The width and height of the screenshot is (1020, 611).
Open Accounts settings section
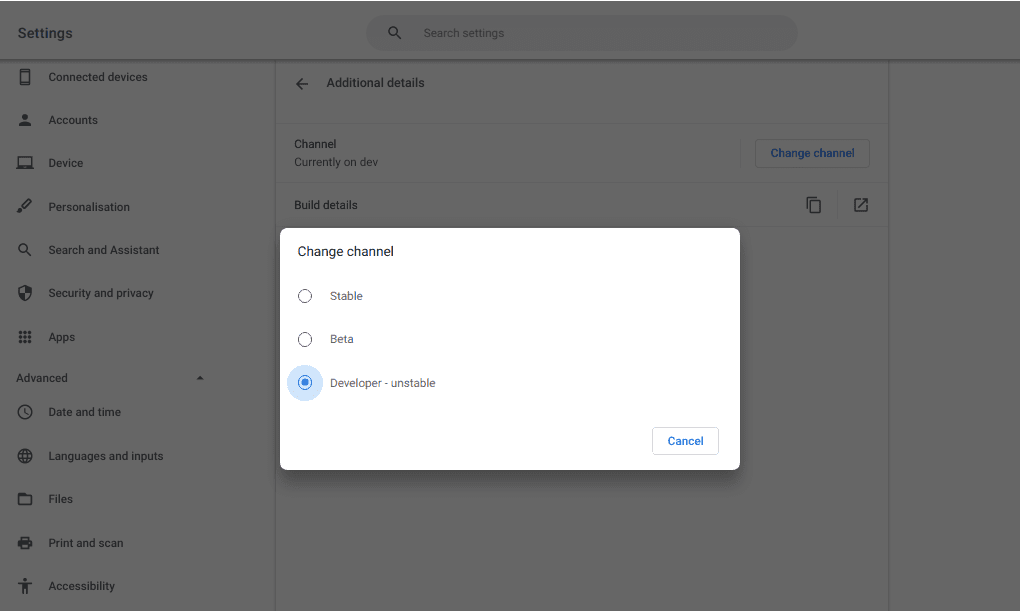[73, 120]
